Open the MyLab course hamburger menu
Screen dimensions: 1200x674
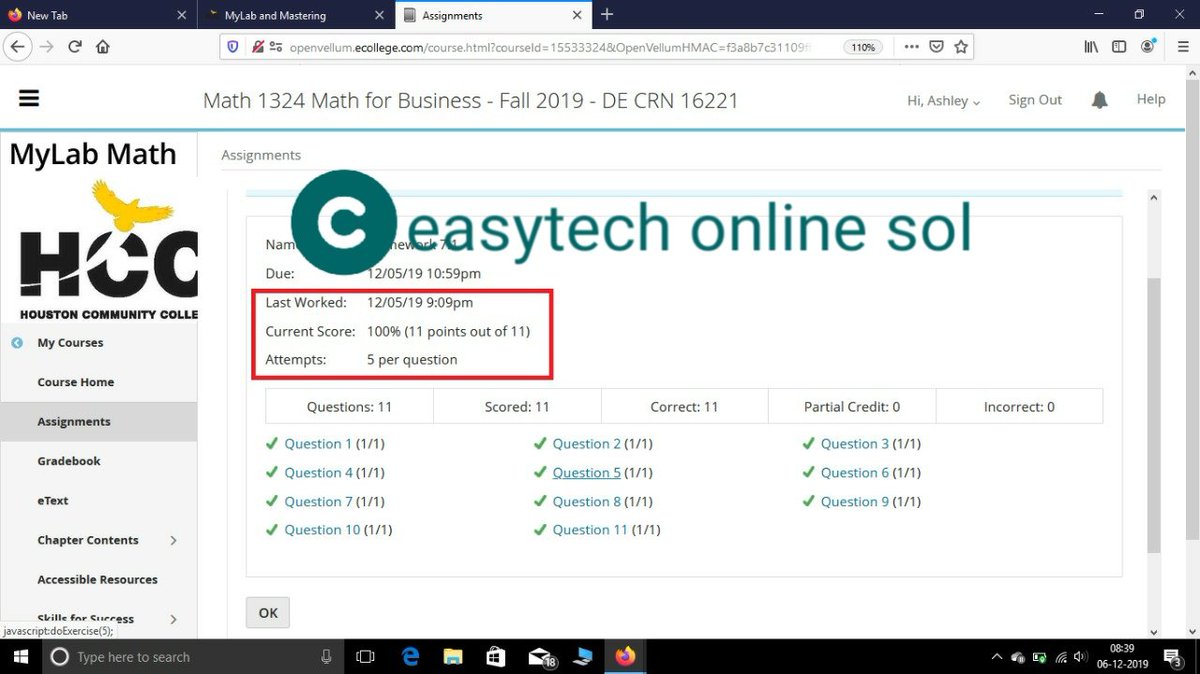[x=28, y=98]
